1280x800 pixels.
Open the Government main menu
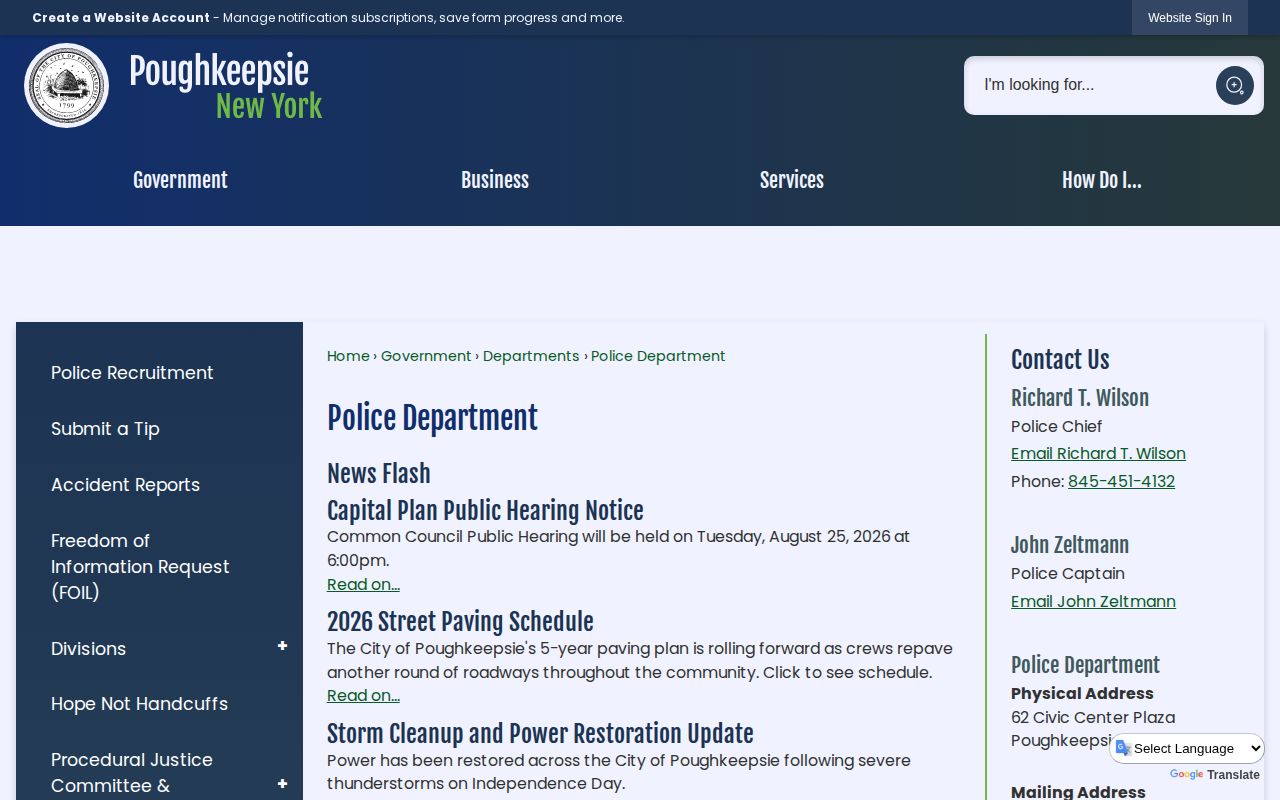pos(180,181)
